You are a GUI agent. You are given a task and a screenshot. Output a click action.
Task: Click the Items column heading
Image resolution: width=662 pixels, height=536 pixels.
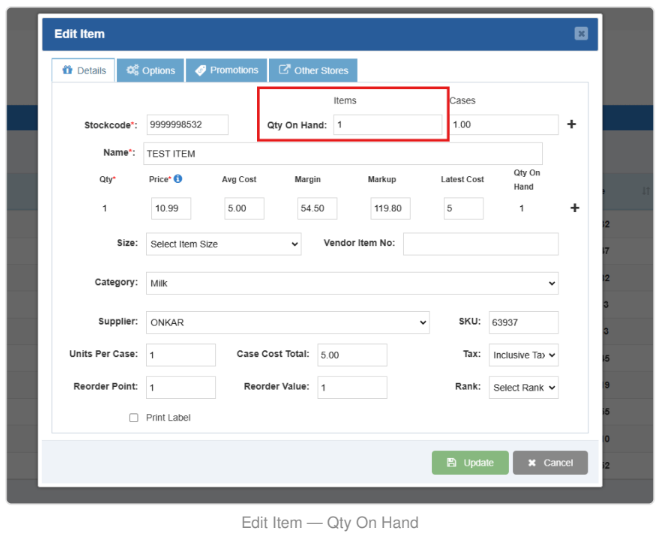click(x=345, y=100)
